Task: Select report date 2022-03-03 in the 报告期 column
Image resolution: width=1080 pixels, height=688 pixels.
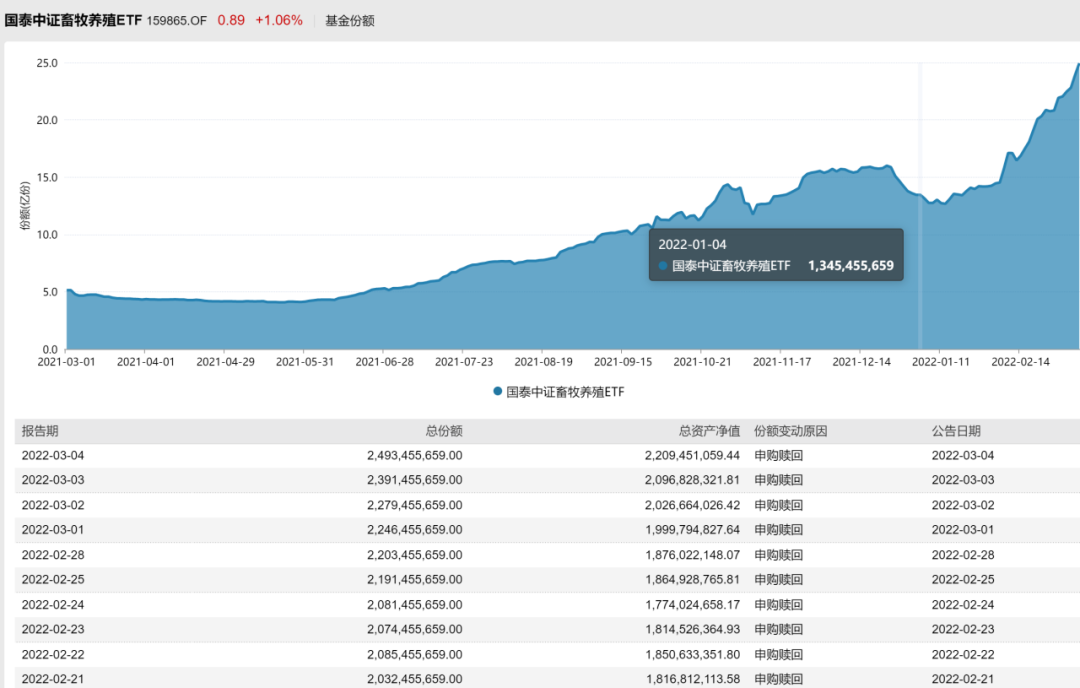Action: (53, 480)
